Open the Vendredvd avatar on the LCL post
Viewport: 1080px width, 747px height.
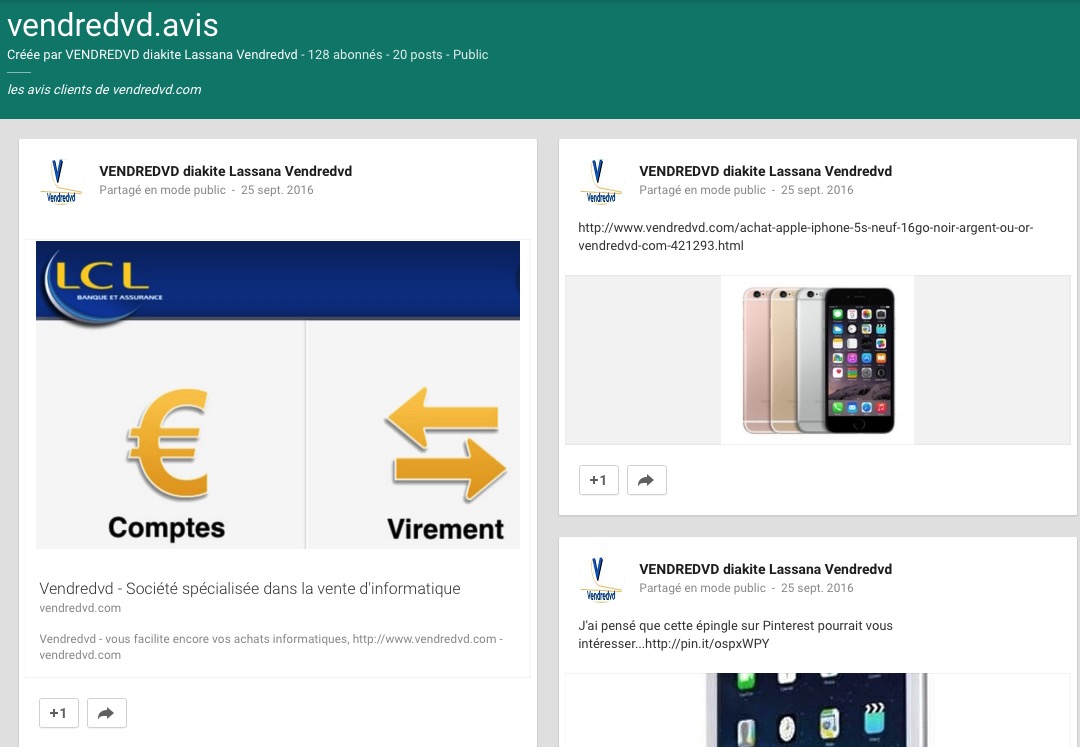pos(61,181)
